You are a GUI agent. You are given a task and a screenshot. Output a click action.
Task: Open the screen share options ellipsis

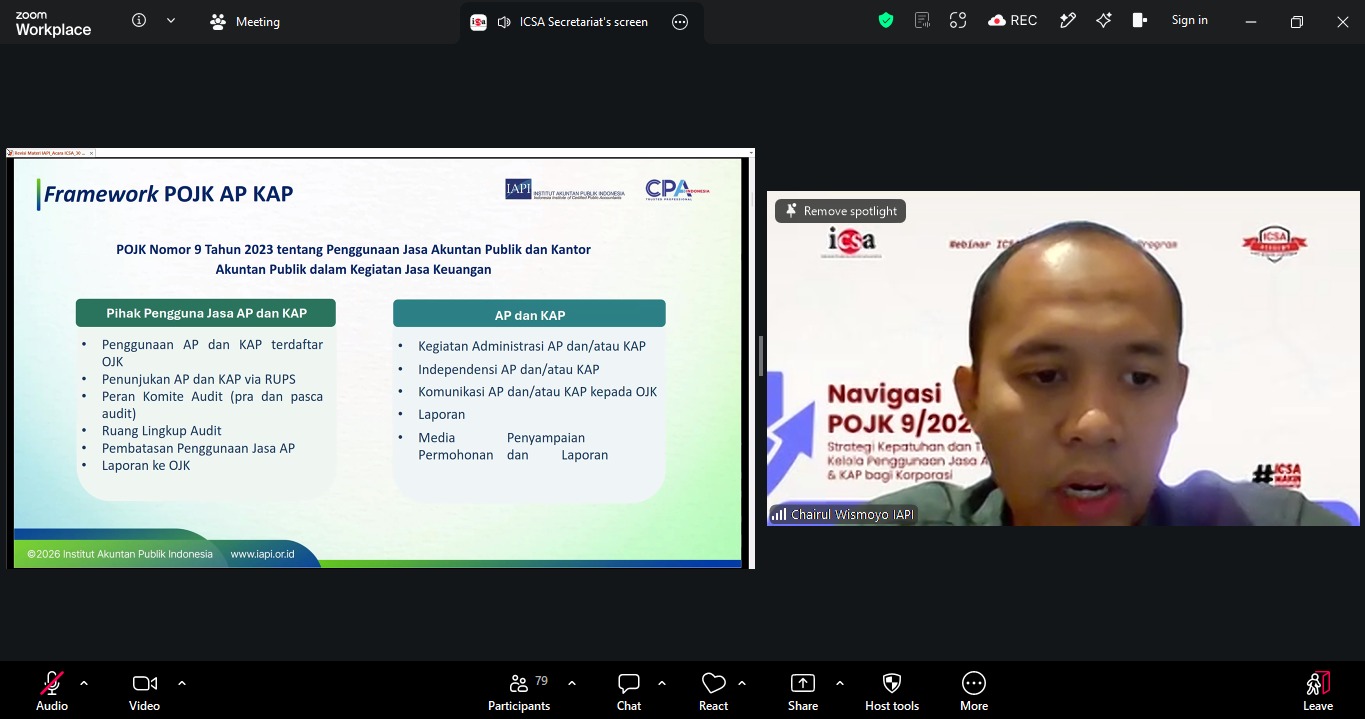click(680, 22)
